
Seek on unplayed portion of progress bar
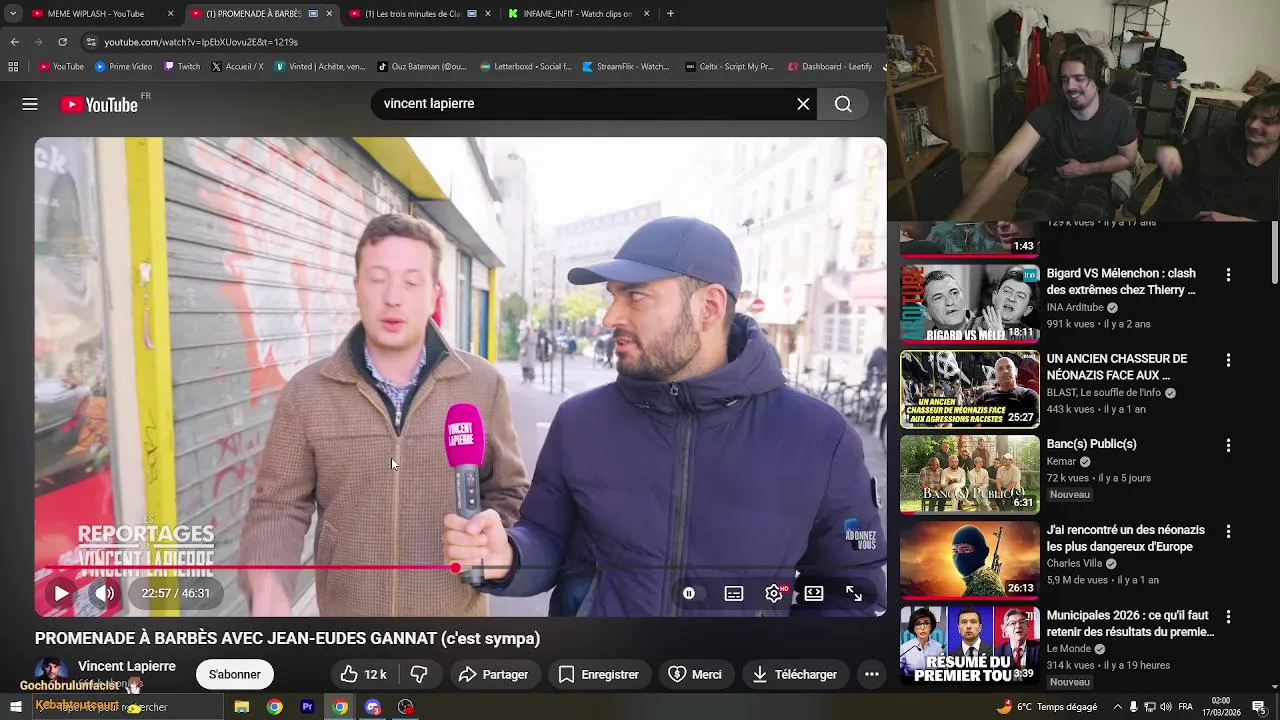point(667,568)
